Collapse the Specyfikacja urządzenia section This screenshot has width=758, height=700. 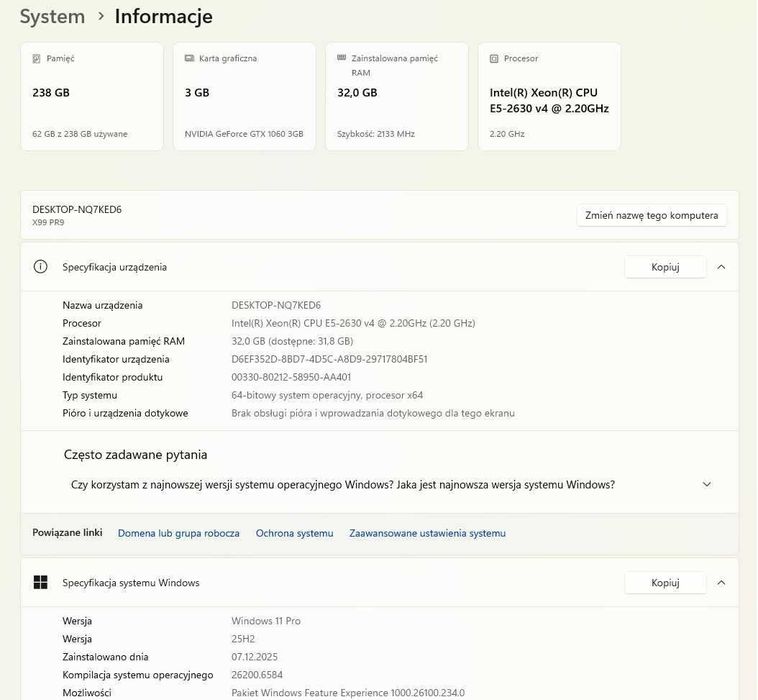click(x=721, y=267)
